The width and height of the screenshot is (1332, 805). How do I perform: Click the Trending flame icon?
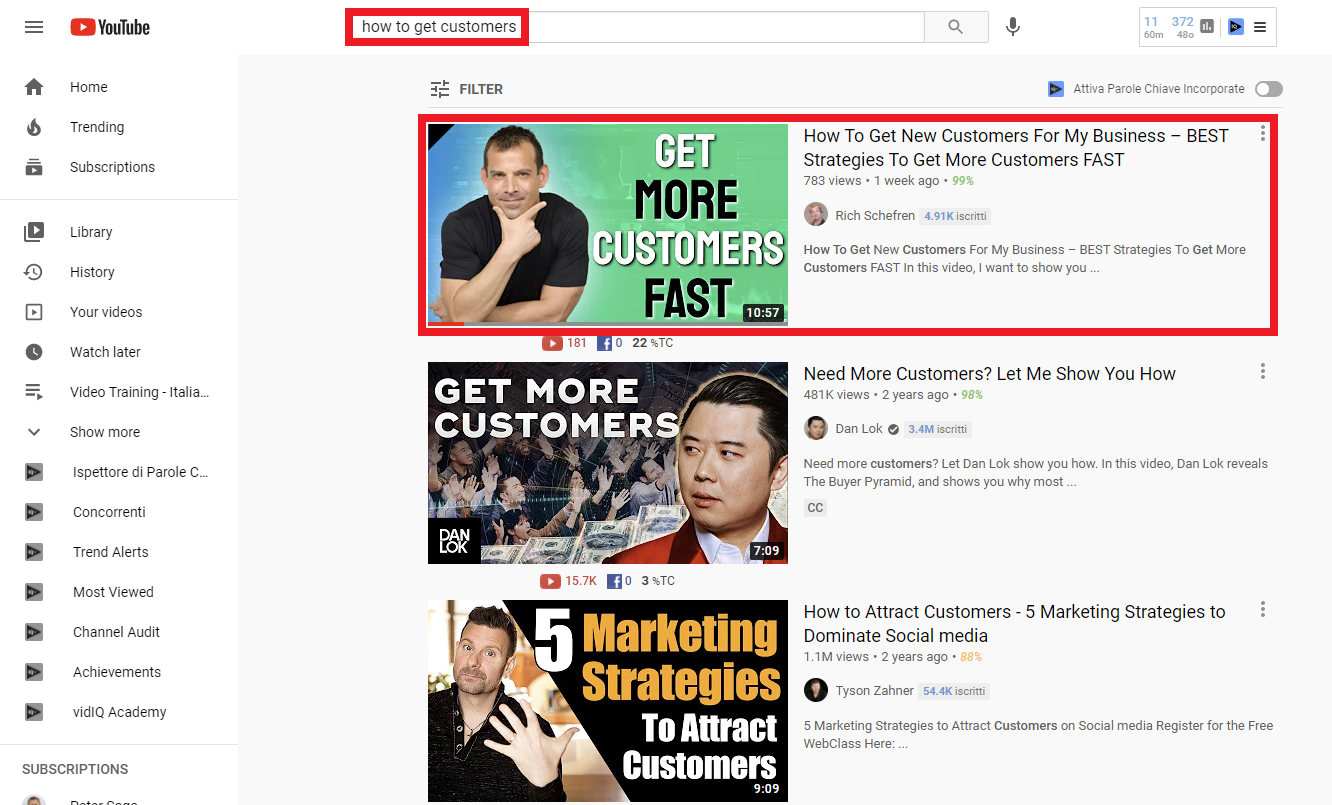coord(34,127)
